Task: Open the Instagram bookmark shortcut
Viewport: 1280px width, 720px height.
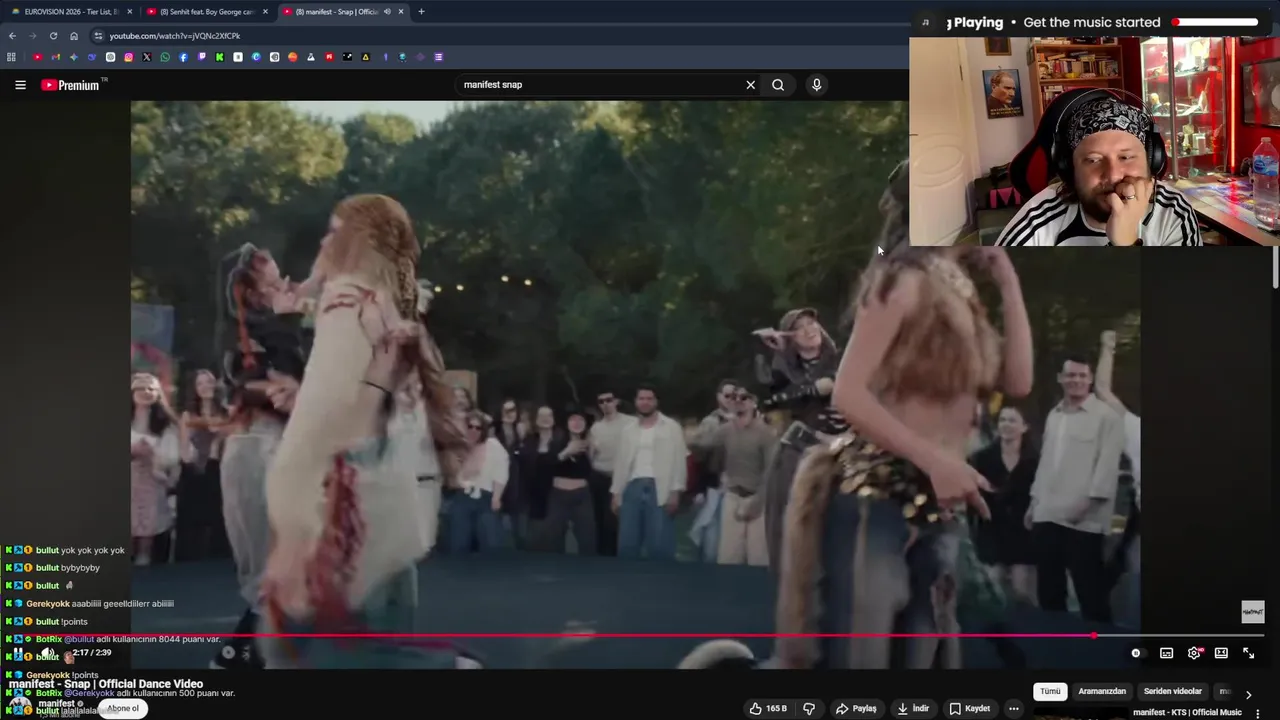Action: pyautogui.click(x=128, y=57)
